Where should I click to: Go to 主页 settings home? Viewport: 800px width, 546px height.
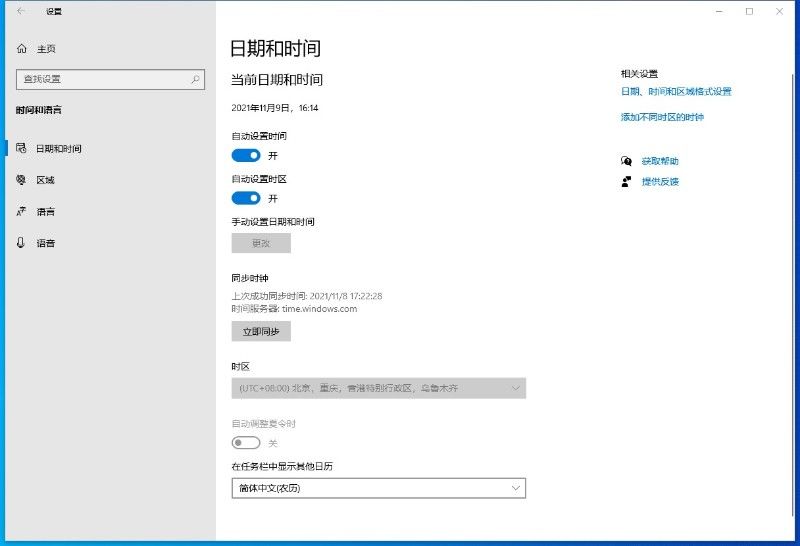click(46, 49)
